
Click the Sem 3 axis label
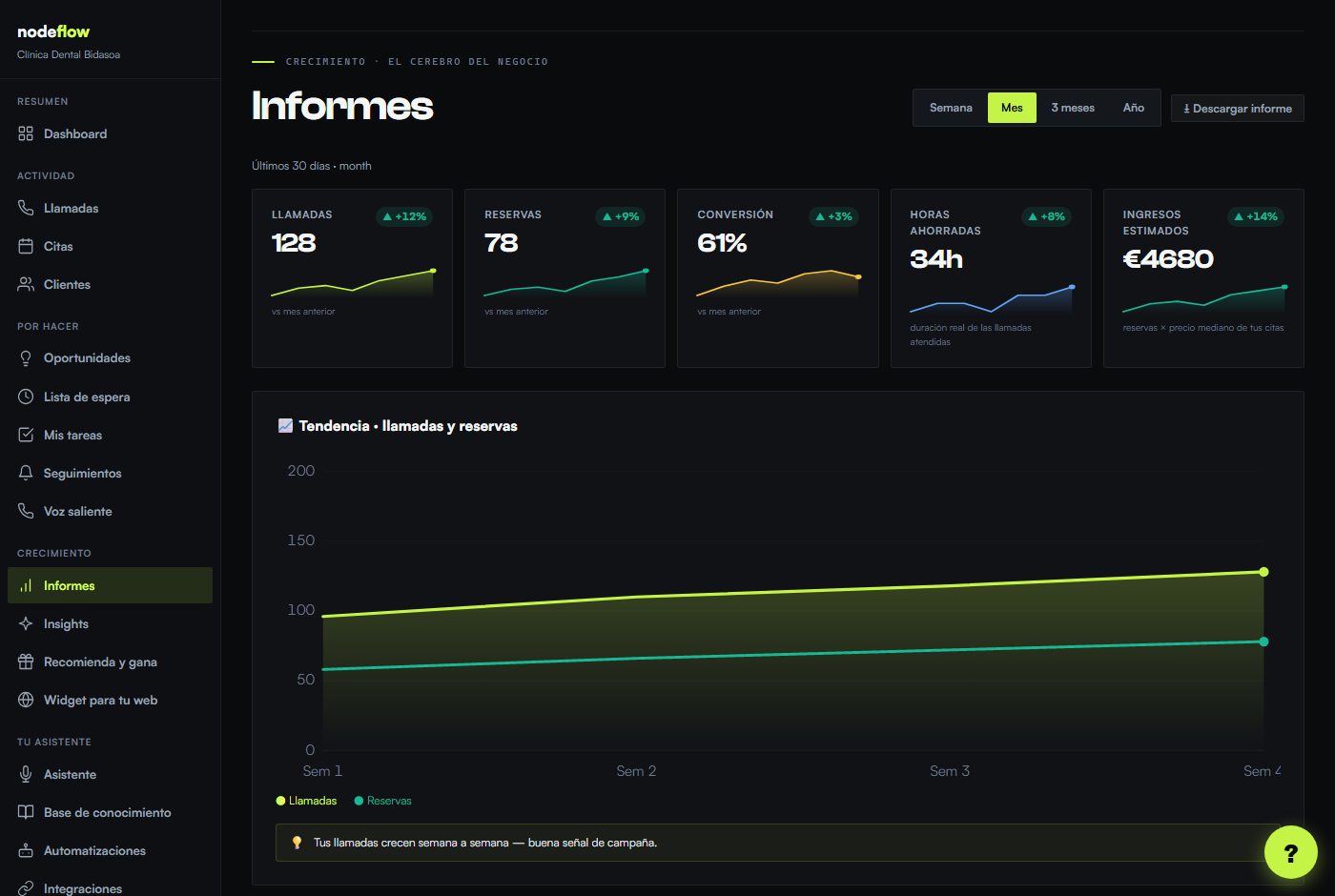tap(950, 771)
